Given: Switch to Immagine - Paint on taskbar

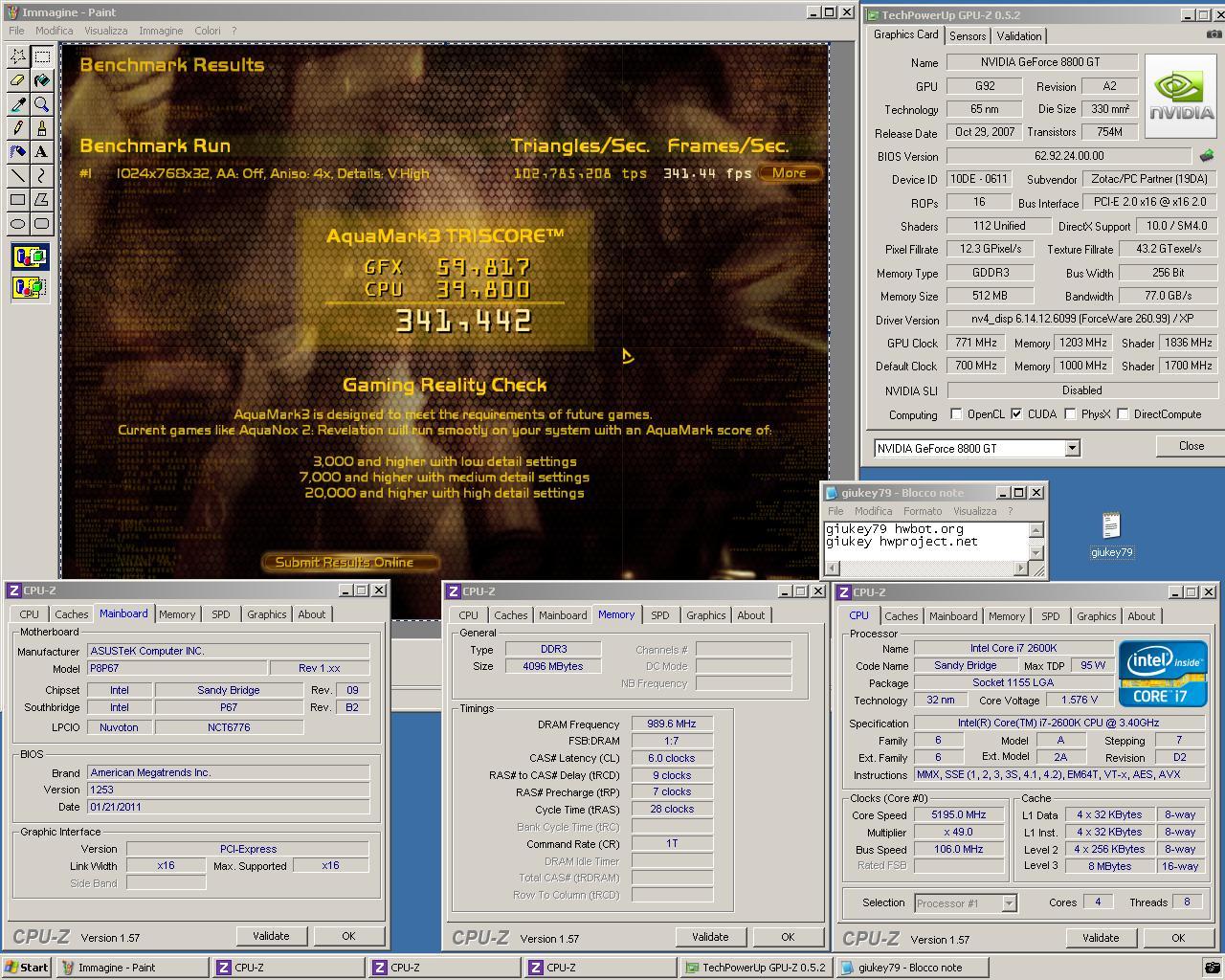Looking at the screenshot, I should pos(132,968).
